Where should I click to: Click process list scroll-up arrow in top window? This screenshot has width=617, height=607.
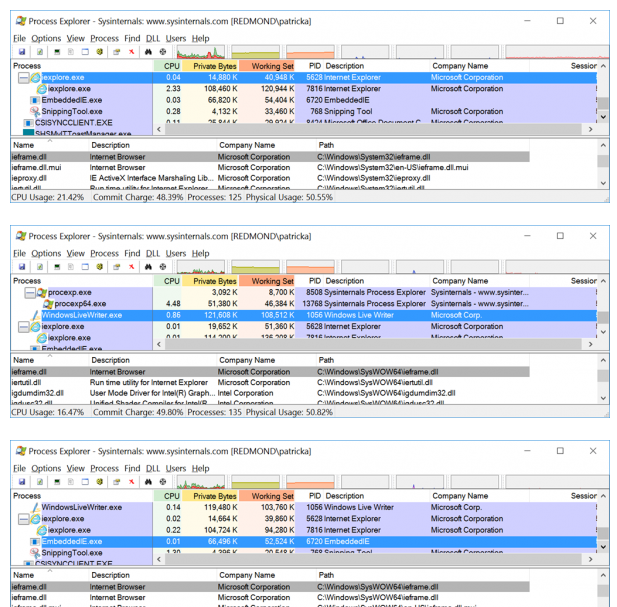[x=603, y=66]
